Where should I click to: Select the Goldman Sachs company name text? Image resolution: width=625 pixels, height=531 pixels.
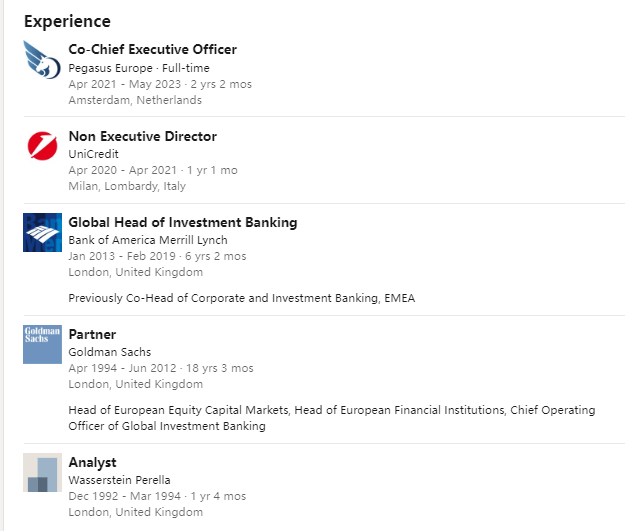coord(110,352)
